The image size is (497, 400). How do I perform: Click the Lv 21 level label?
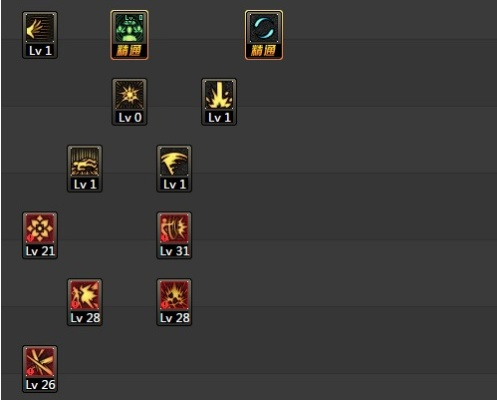[40, 251]
